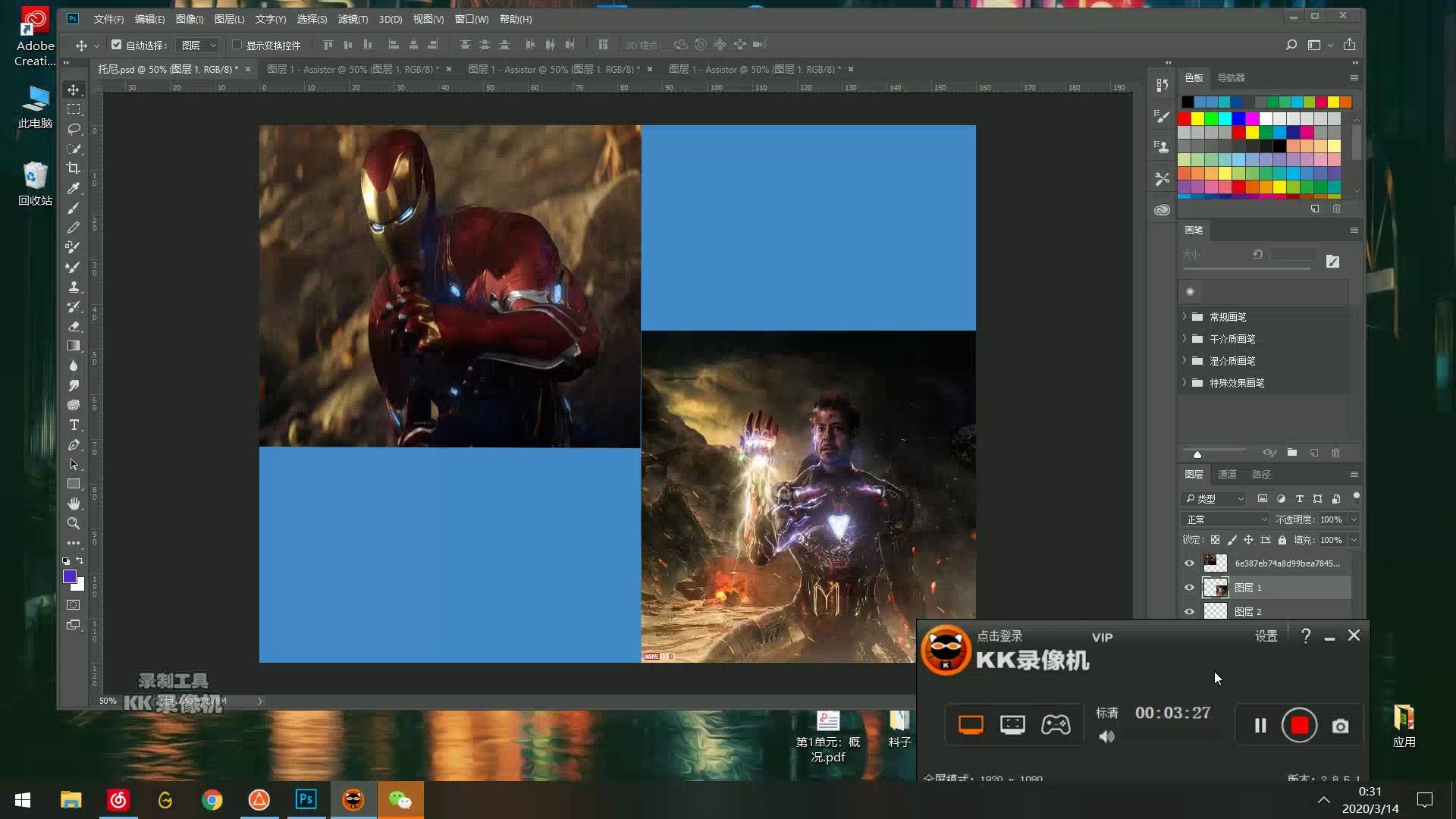The image size is (1456, 819).
Task: Select the Eyedropper tool
Action: 74,188
